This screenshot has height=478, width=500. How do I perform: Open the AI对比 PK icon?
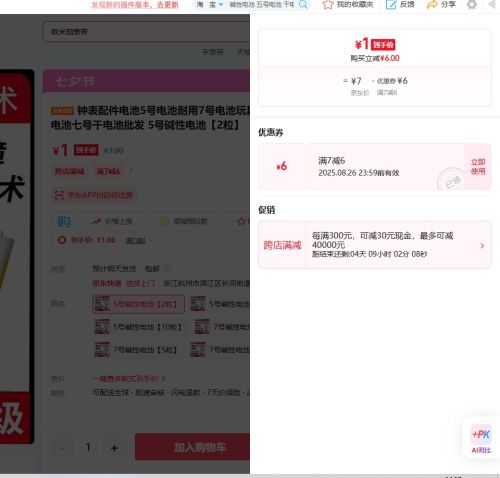tap(481, 435)
